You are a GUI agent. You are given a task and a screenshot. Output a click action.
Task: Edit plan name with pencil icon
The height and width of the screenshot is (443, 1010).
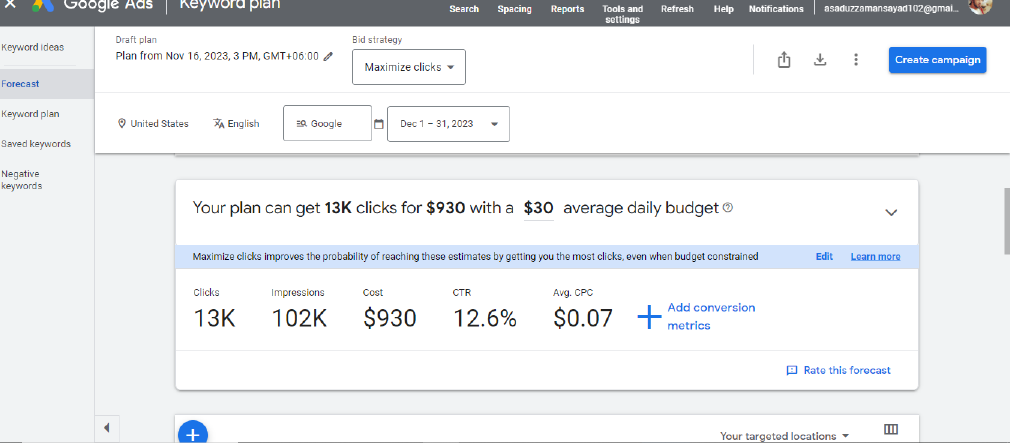click(x=328, y=56)
